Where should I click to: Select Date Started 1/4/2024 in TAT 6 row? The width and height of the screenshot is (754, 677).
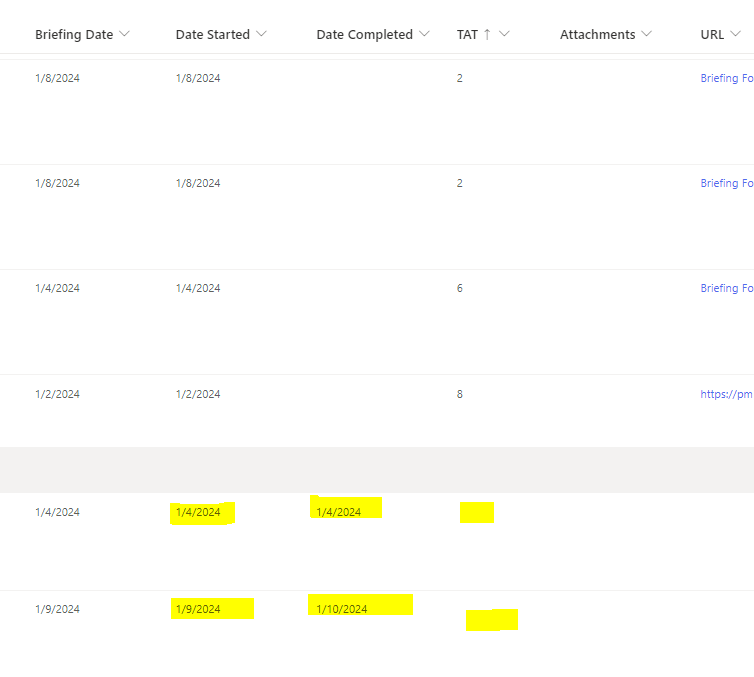(198, 288)
